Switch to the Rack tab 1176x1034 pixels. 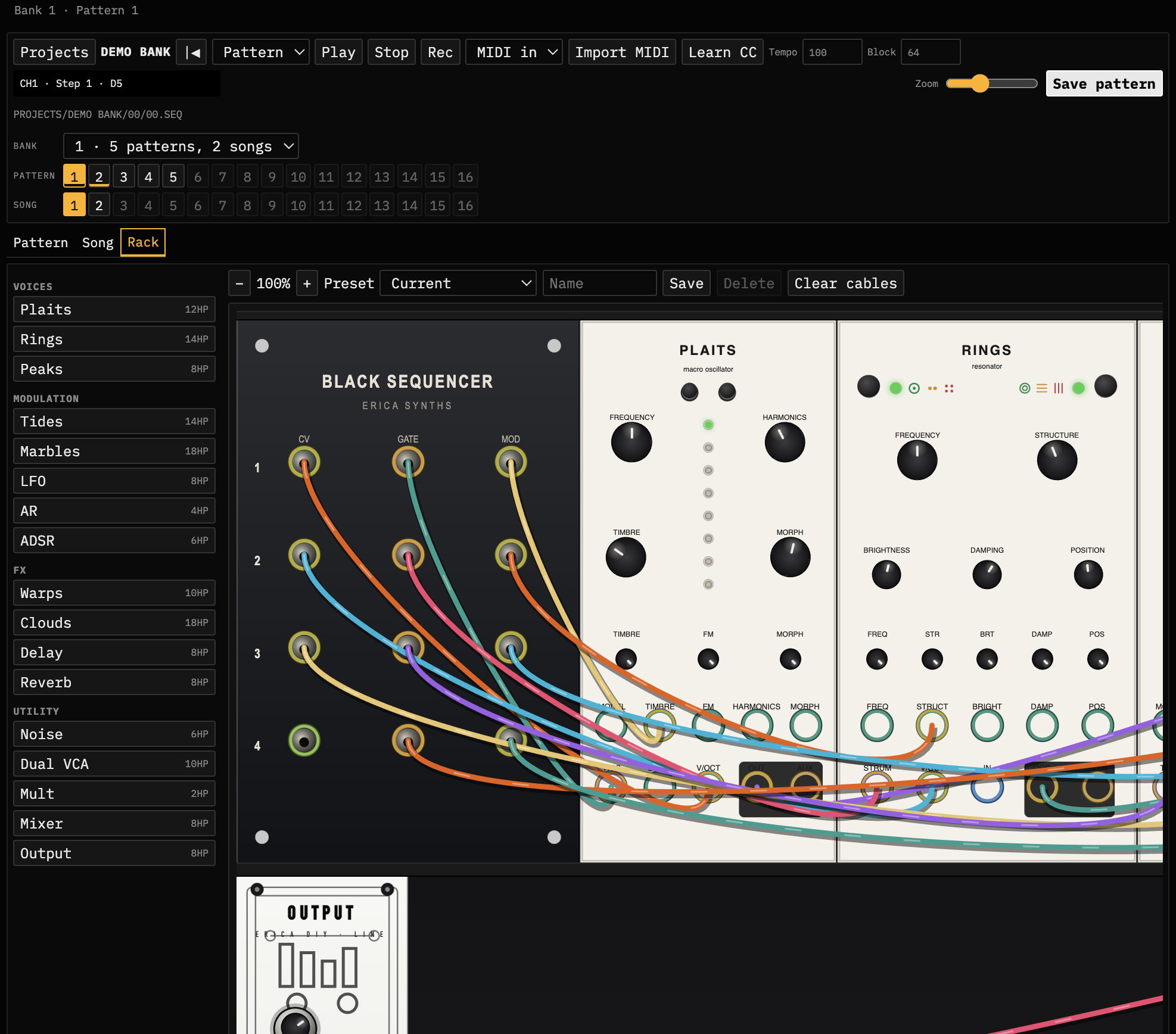click(x=143, y=242)
